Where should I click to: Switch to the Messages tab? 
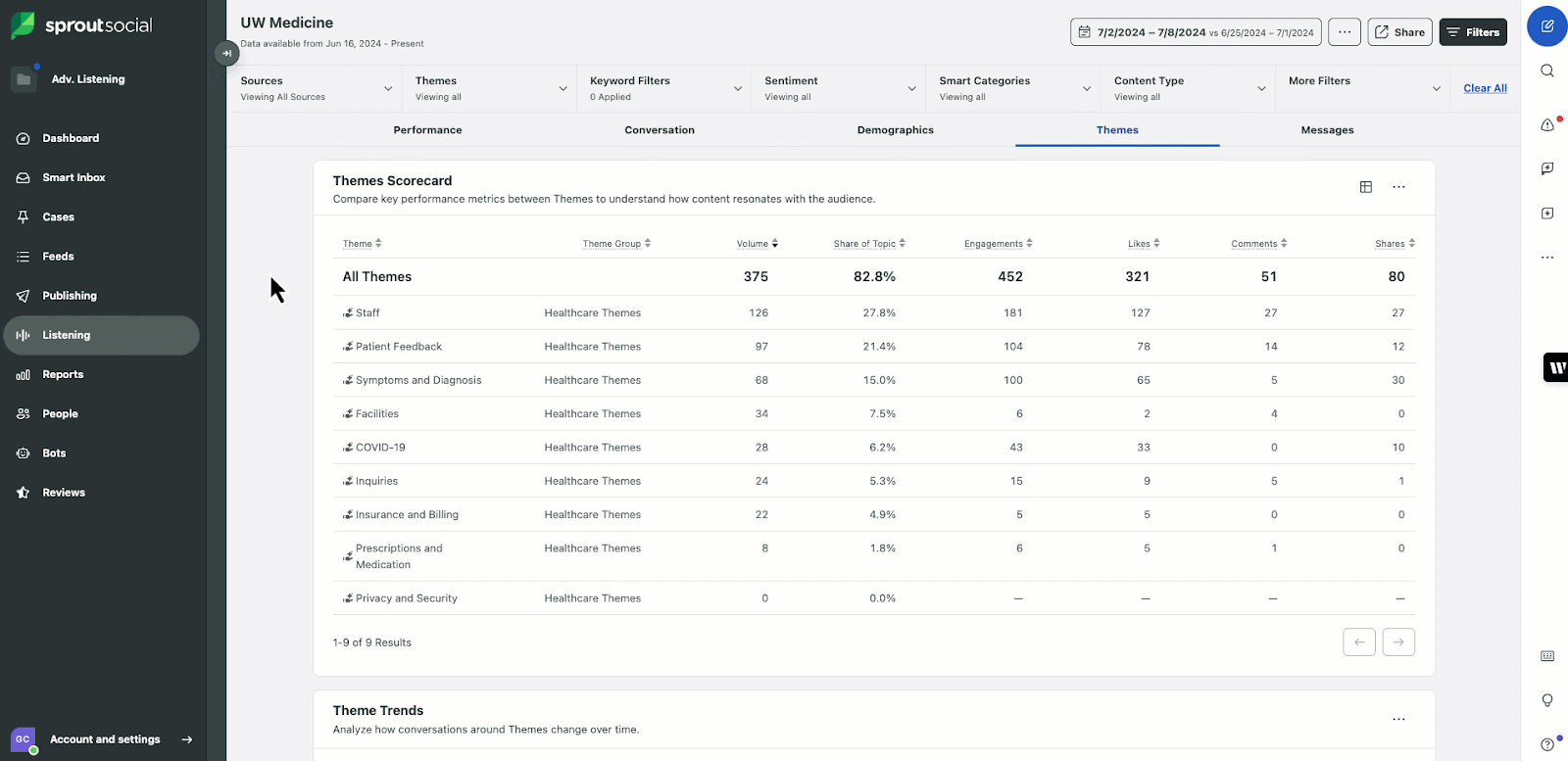[1327, 129]
